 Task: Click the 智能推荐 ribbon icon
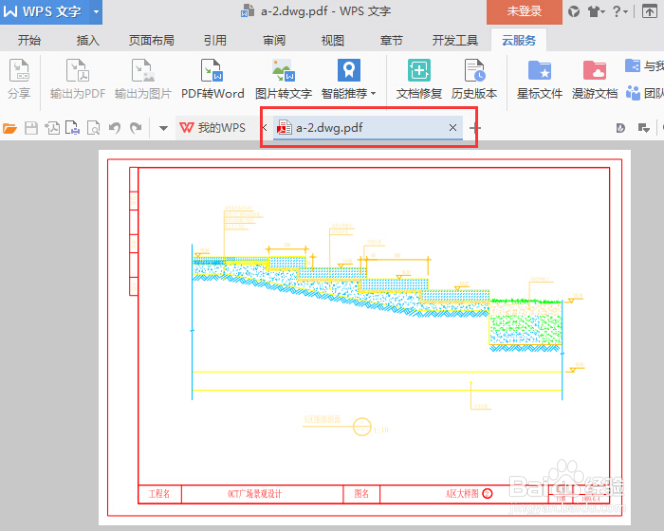pos(349,70)
